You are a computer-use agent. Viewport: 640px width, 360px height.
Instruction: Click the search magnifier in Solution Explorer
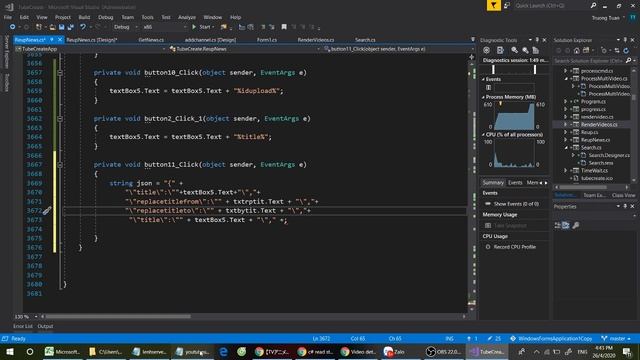click(x=628, y=60)
